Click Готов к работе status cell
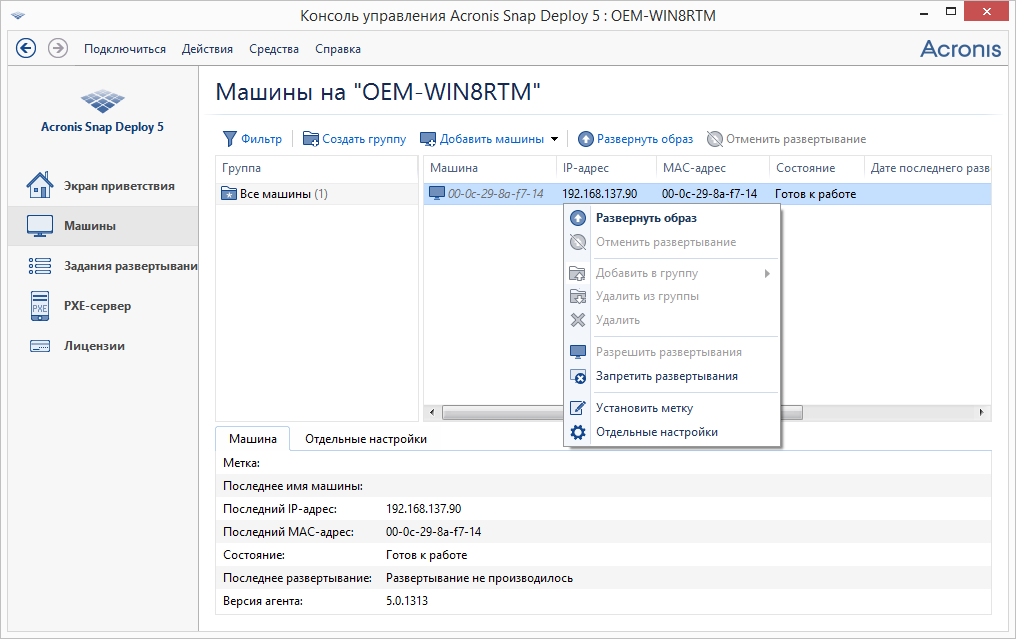Viewport: 1016px width, 639px height. (816, 194)
